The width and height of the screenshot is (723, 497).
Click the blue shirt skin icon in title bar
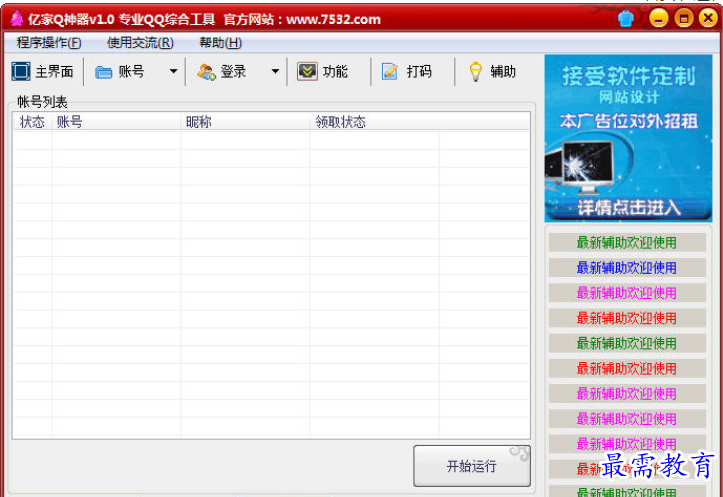(x=626, y=18)
